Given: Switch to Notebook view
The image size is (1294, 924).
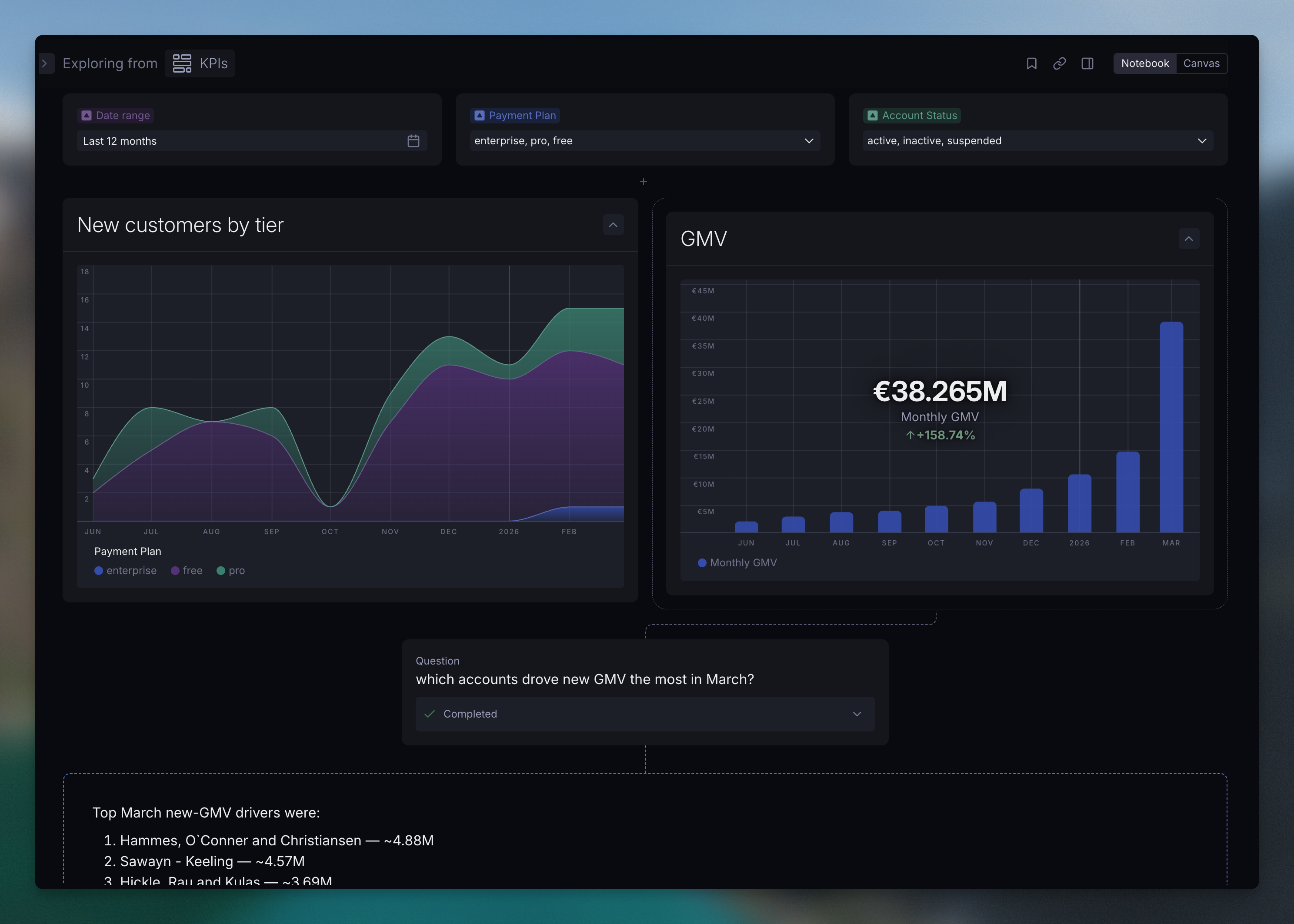Looking at the screenshot, I should (1145, 63).
